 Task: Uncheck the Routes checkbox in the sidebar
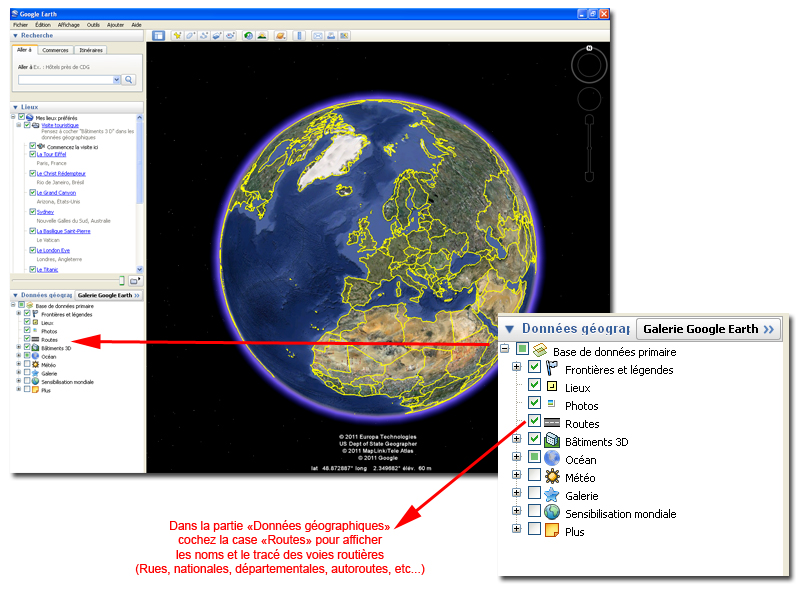[27, 339]
